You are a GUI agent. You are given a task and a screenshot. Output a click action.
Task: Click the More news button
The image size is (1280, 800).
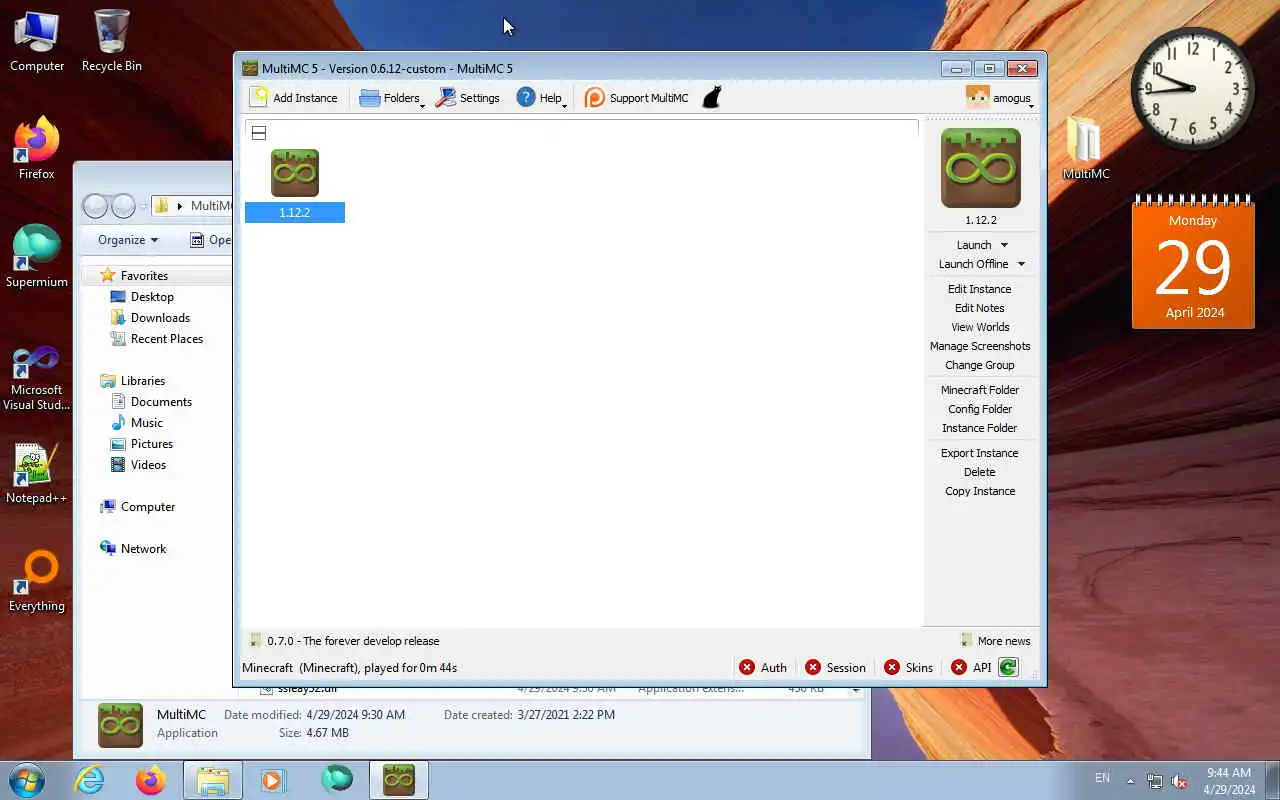995,641
